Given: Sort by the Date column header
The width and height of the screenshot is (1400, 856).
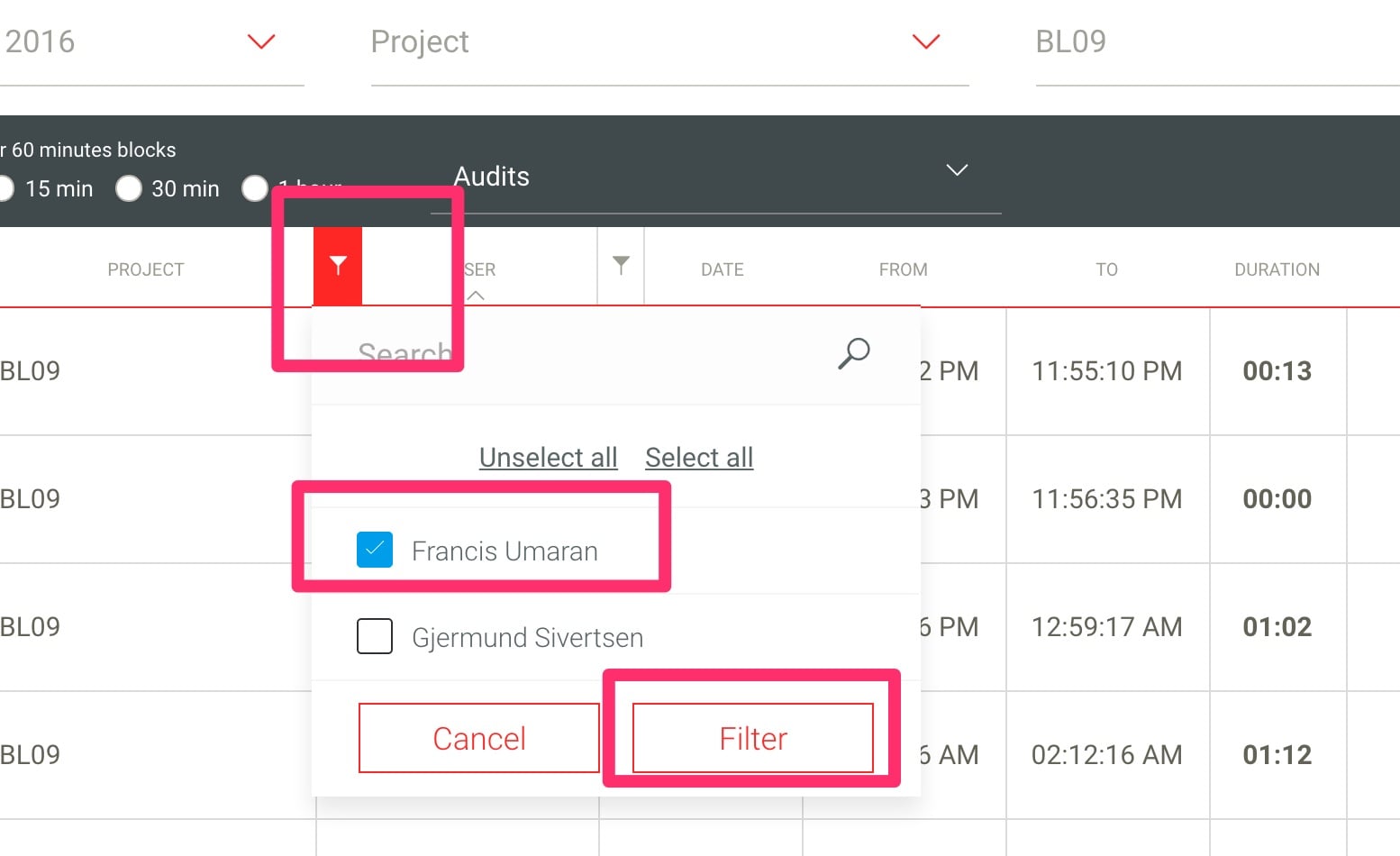Looking at the screenshot, I should tap(723, 269).
